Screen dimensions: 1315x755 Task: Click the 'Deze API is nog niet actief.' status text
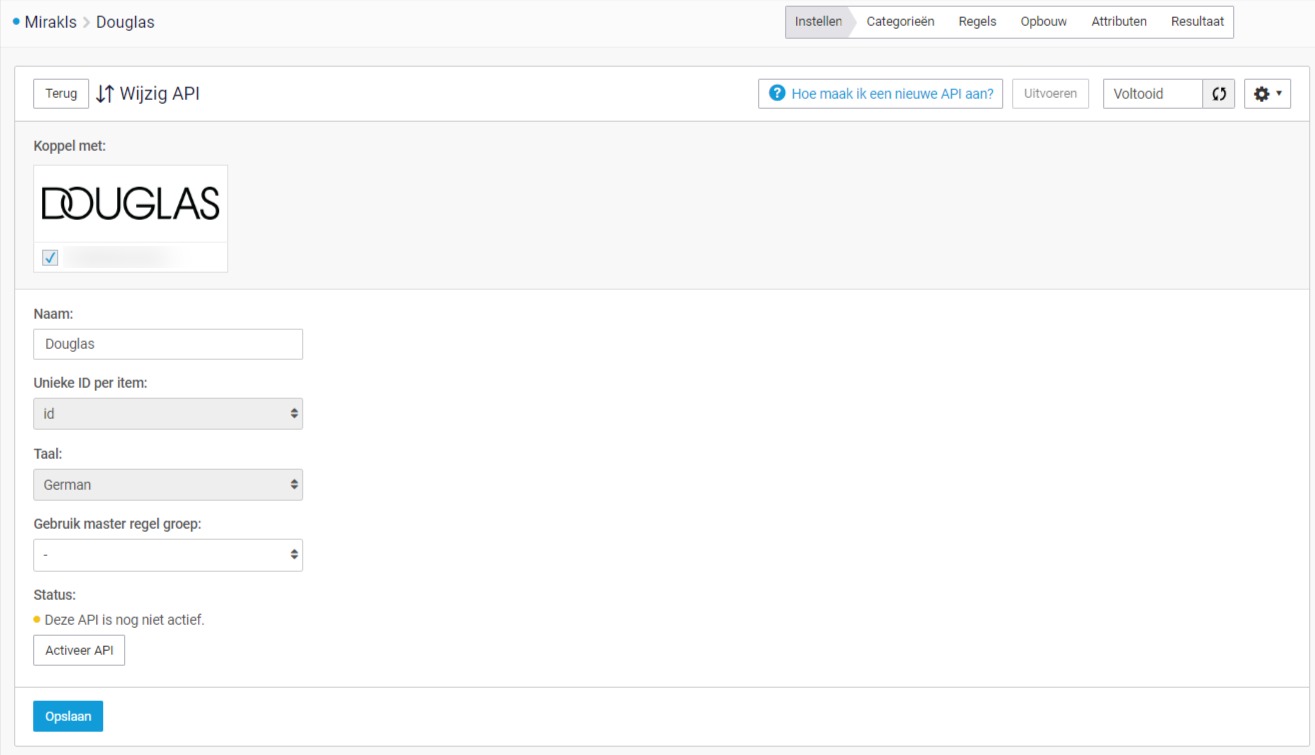[125, 620]
